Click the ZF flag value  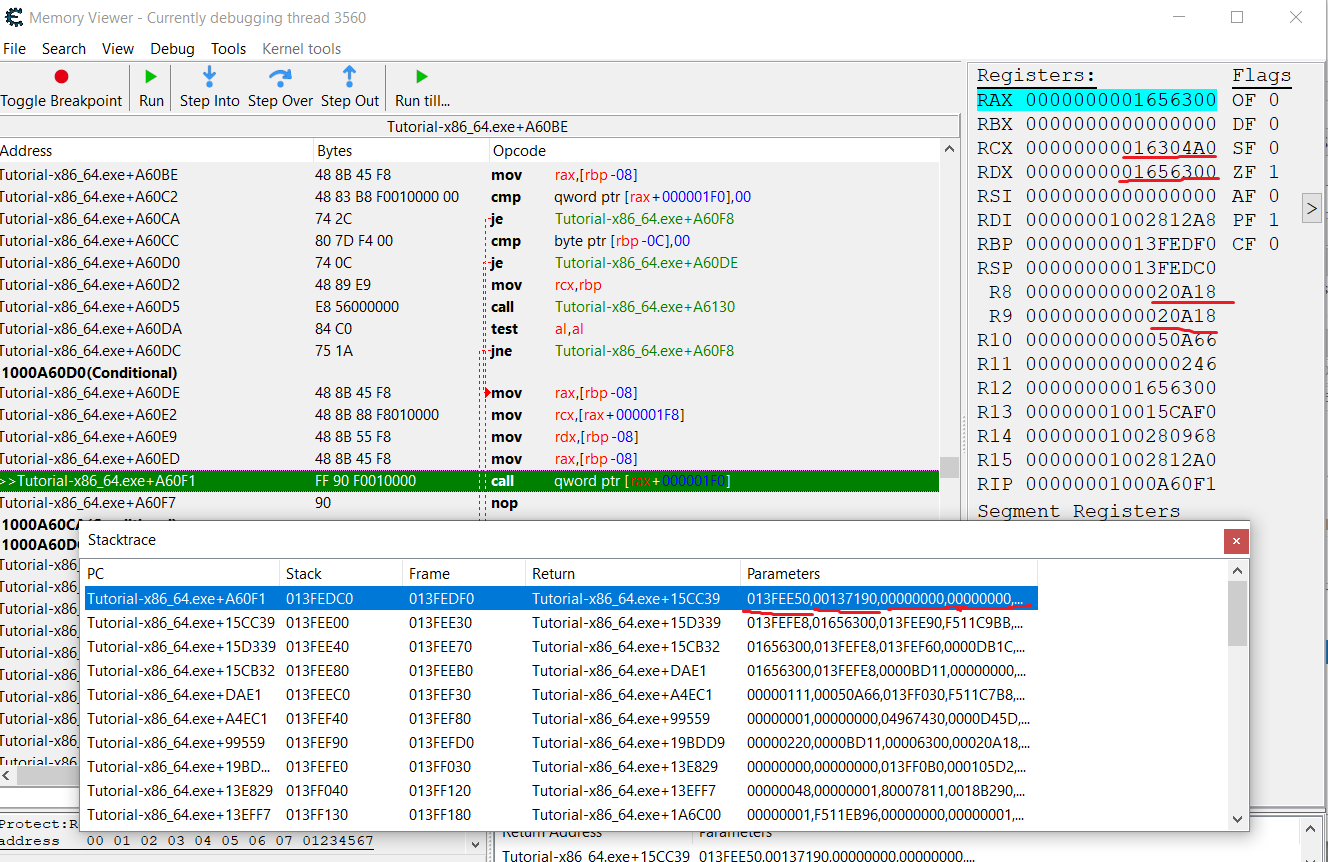point(1273,172)
